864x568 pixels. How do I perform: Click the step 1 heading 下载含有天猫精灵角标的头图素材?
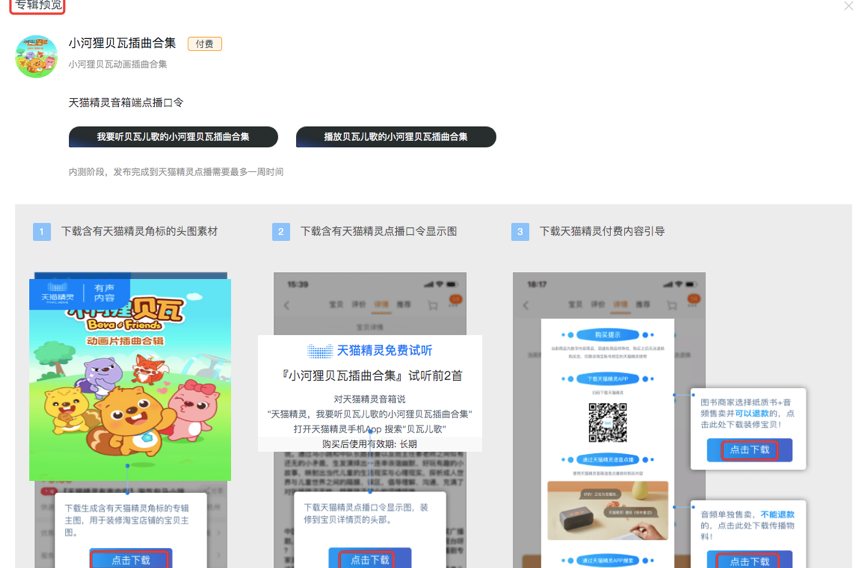139,231
